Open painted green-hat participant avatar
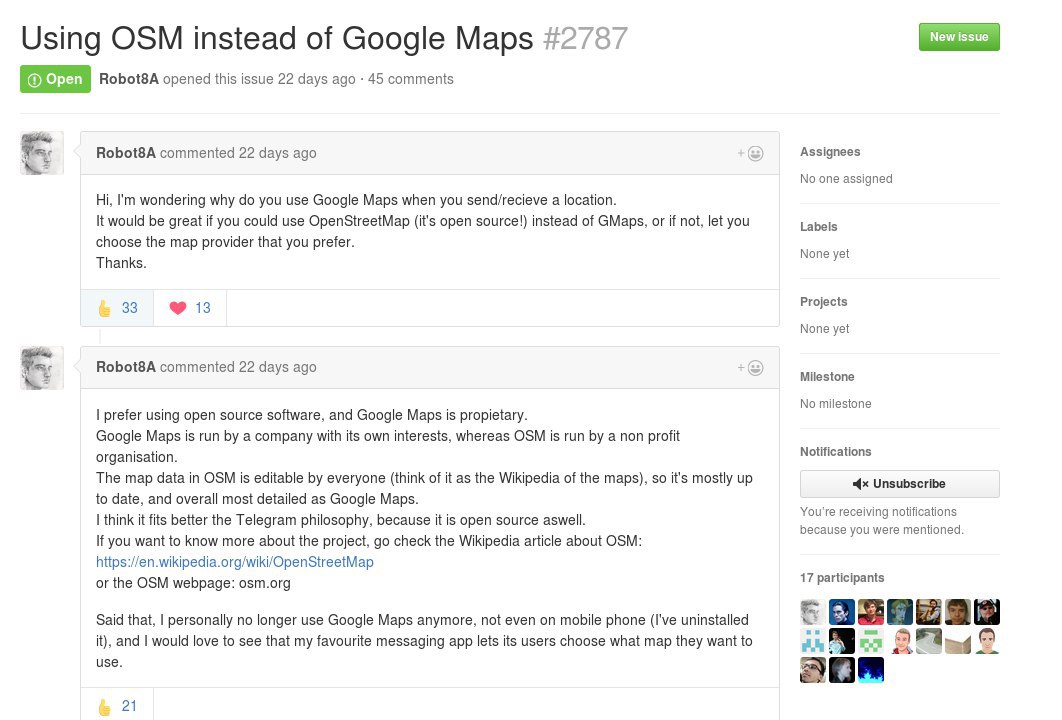Viewport: 1062px width, 720px height. (900, 612)
